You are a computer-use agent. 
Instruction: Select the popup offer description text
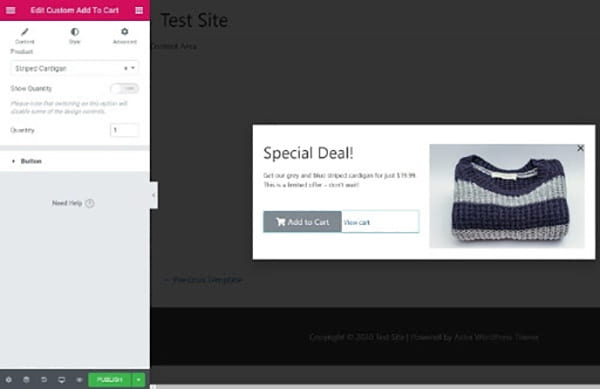[339, 180]
